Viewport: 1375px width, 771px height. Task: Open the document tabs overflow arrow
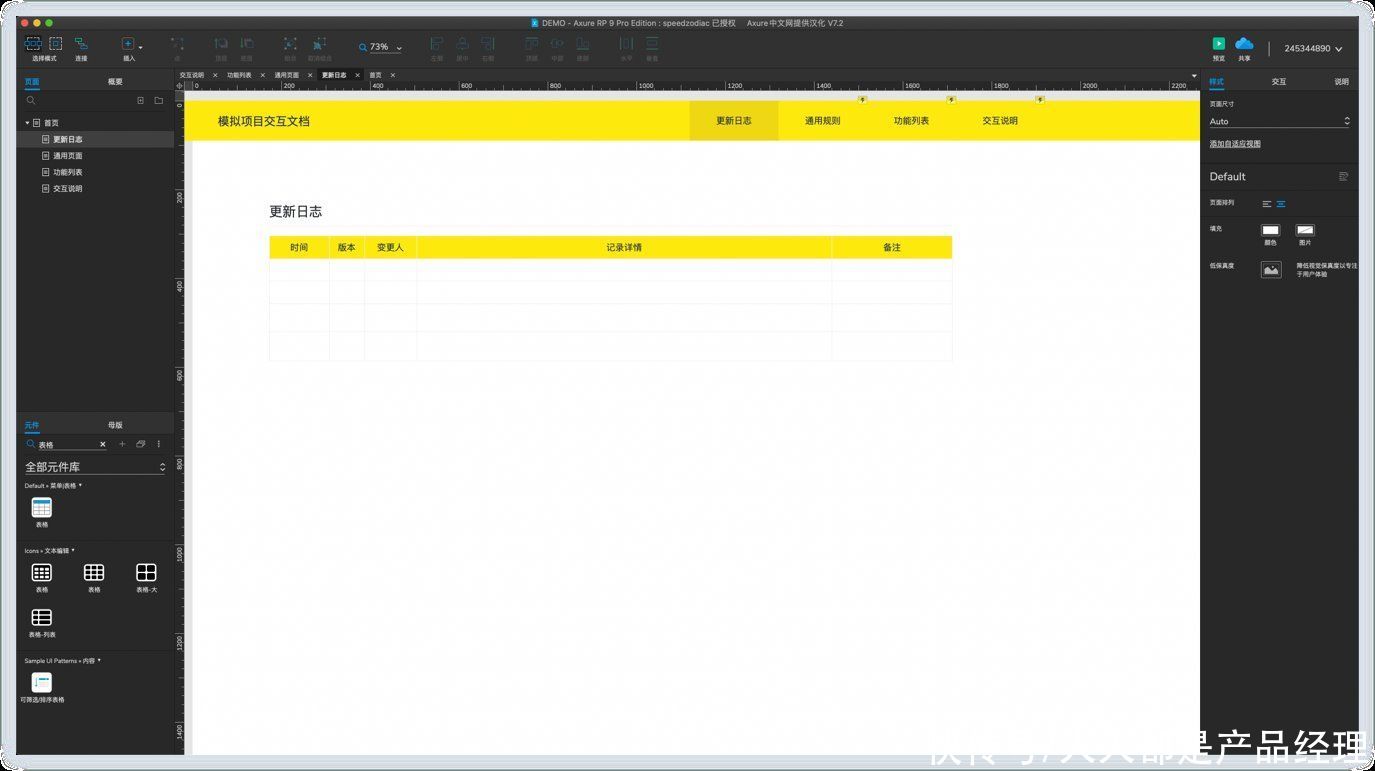[x=1194, y=76]
